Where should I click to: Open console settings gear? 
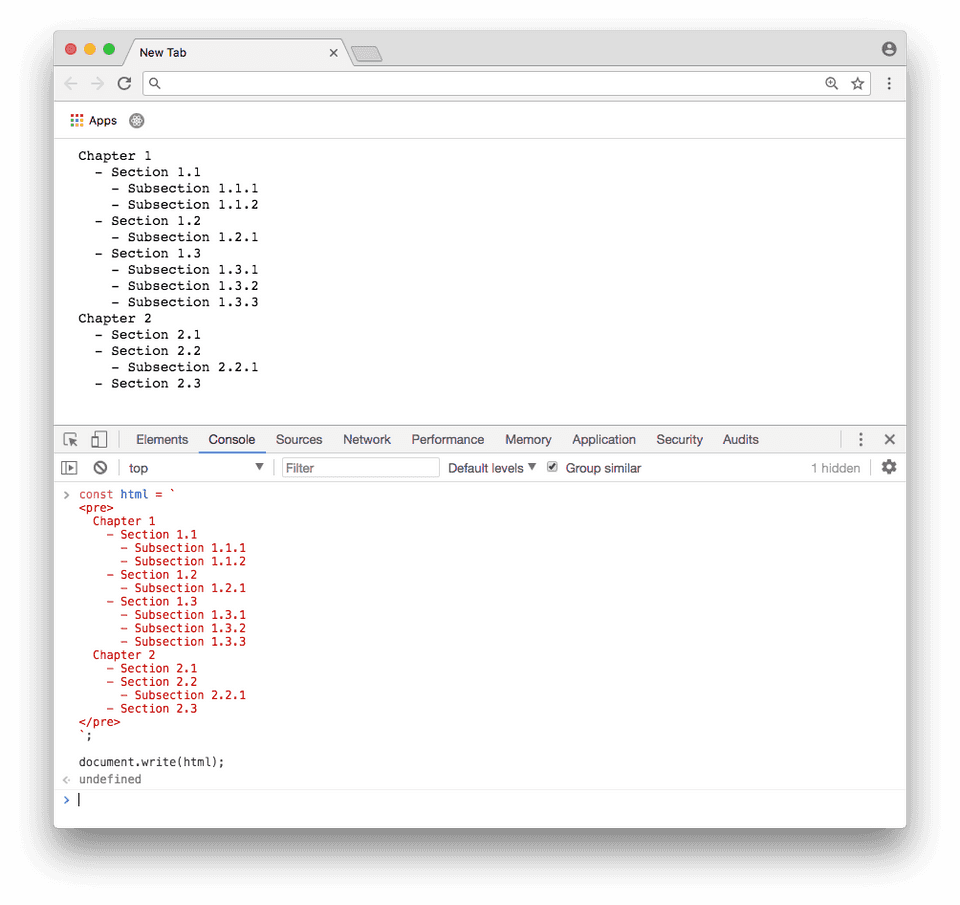point(889,467)
